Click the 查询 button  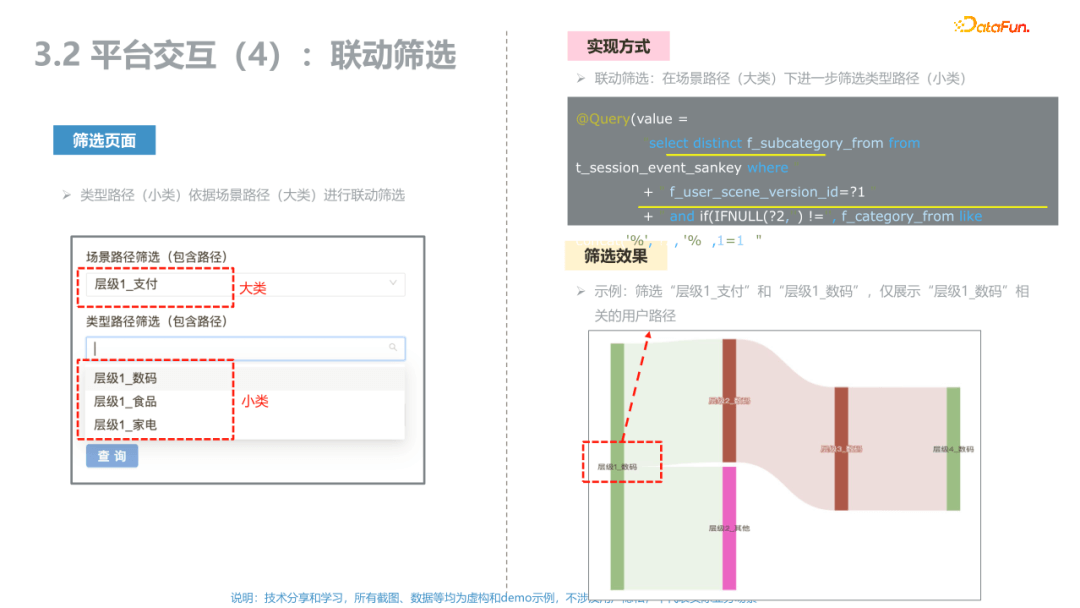point(112,456)
